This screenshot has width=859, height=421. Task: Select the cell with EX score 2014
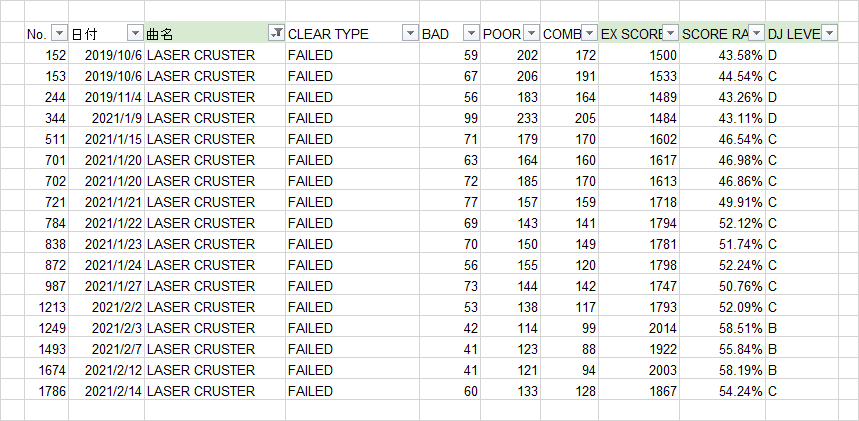pyautogui.click(x=639, y=328)
